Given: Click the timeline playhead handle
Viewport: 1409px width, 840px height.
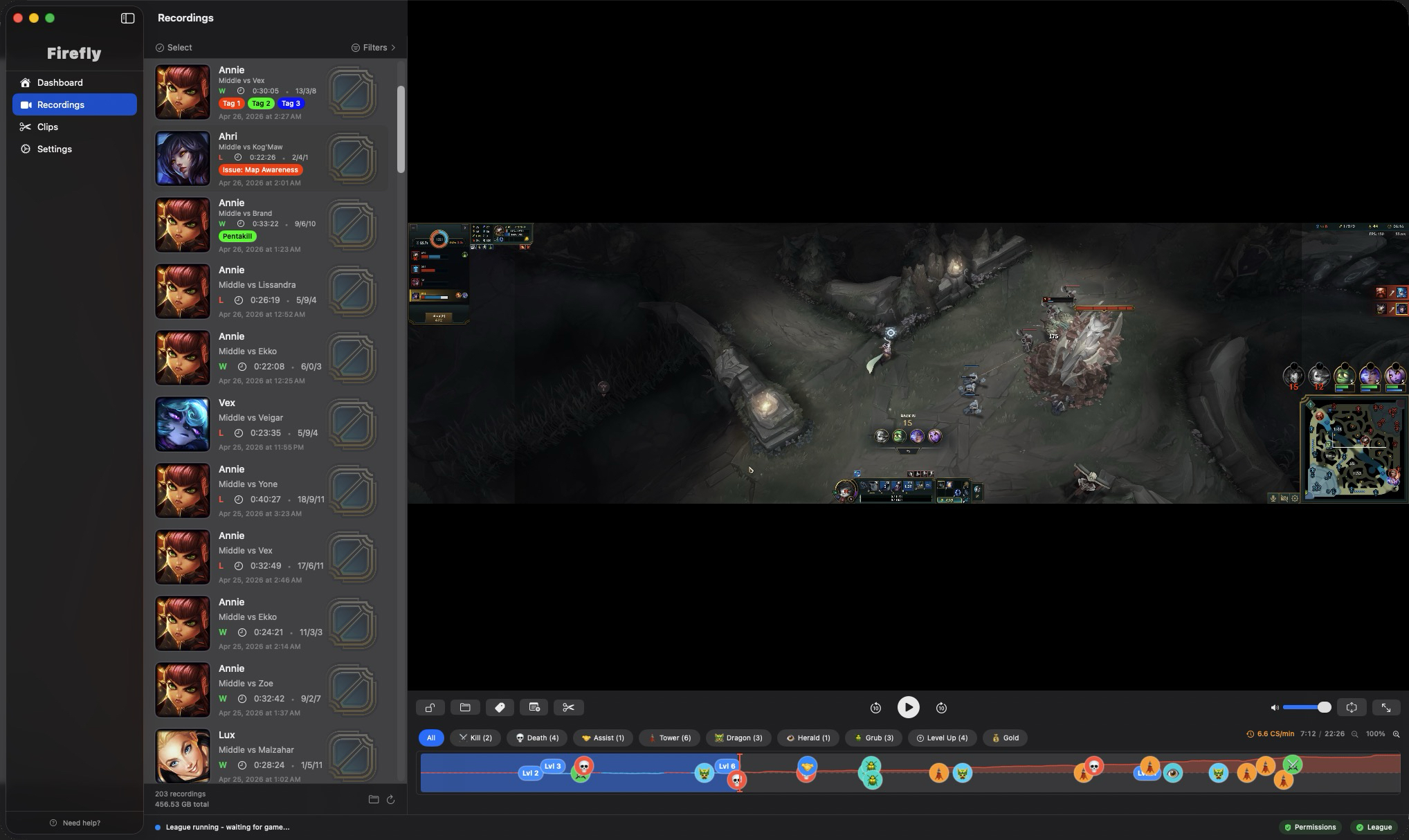Looking at the screenshot, I should [740, 773].
